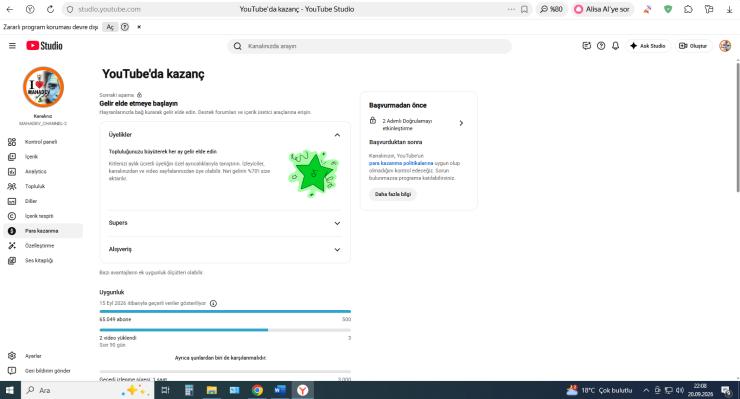Click Aç to enable malware protection
The height and width of the screenshot is (399, 740).
click(x=110, y=27)
